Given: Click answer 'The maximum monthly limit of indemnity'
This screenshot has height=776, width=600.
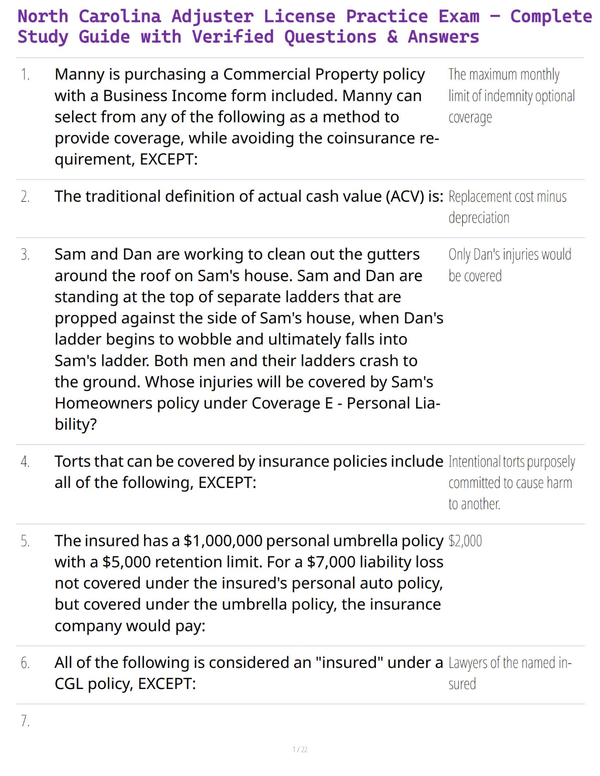Looking at the screenshot, I should pos(511,96).
